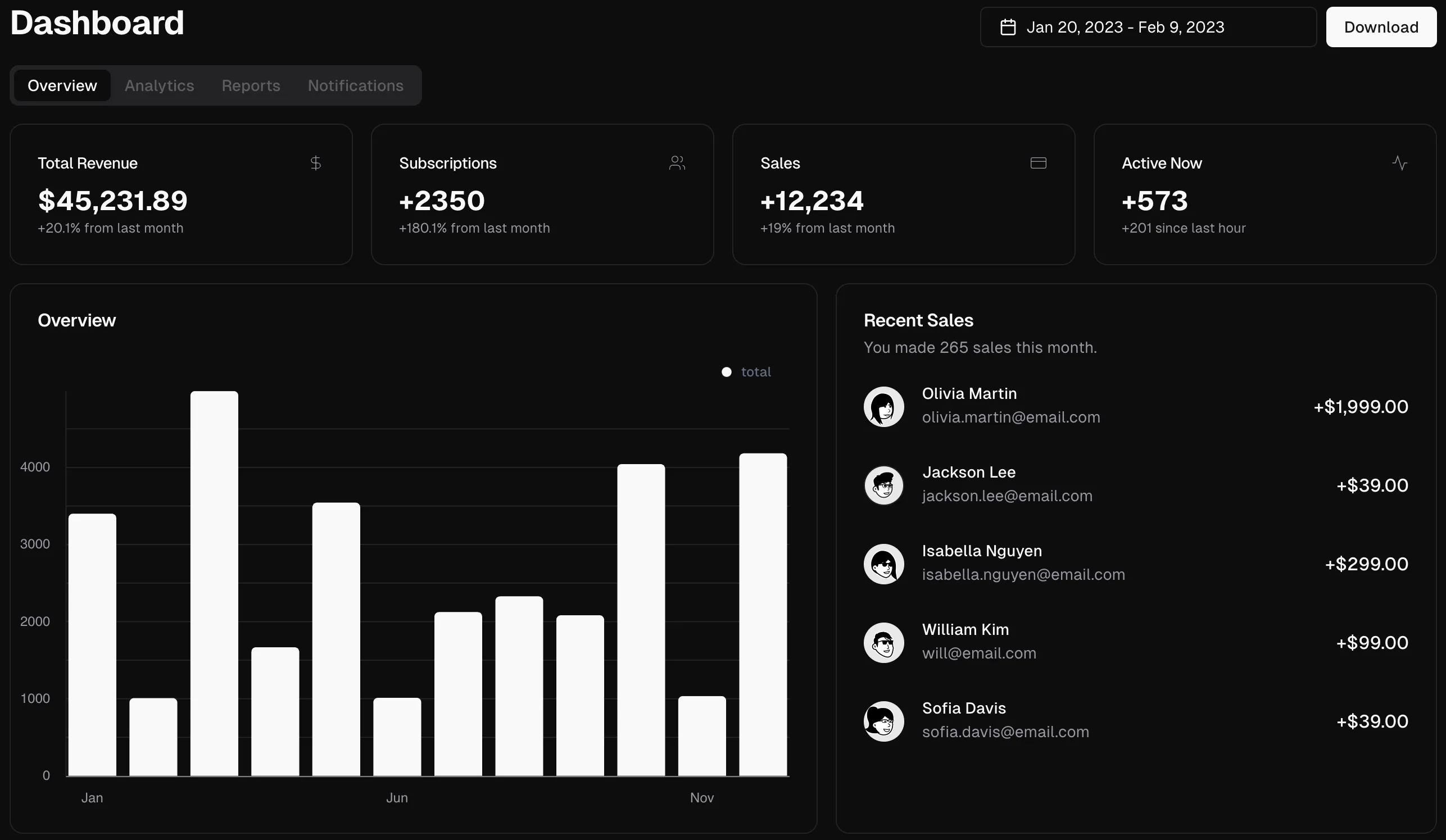Click William Kim's avatar image
Screen dimensions: 1446x840
pos(883,642)
